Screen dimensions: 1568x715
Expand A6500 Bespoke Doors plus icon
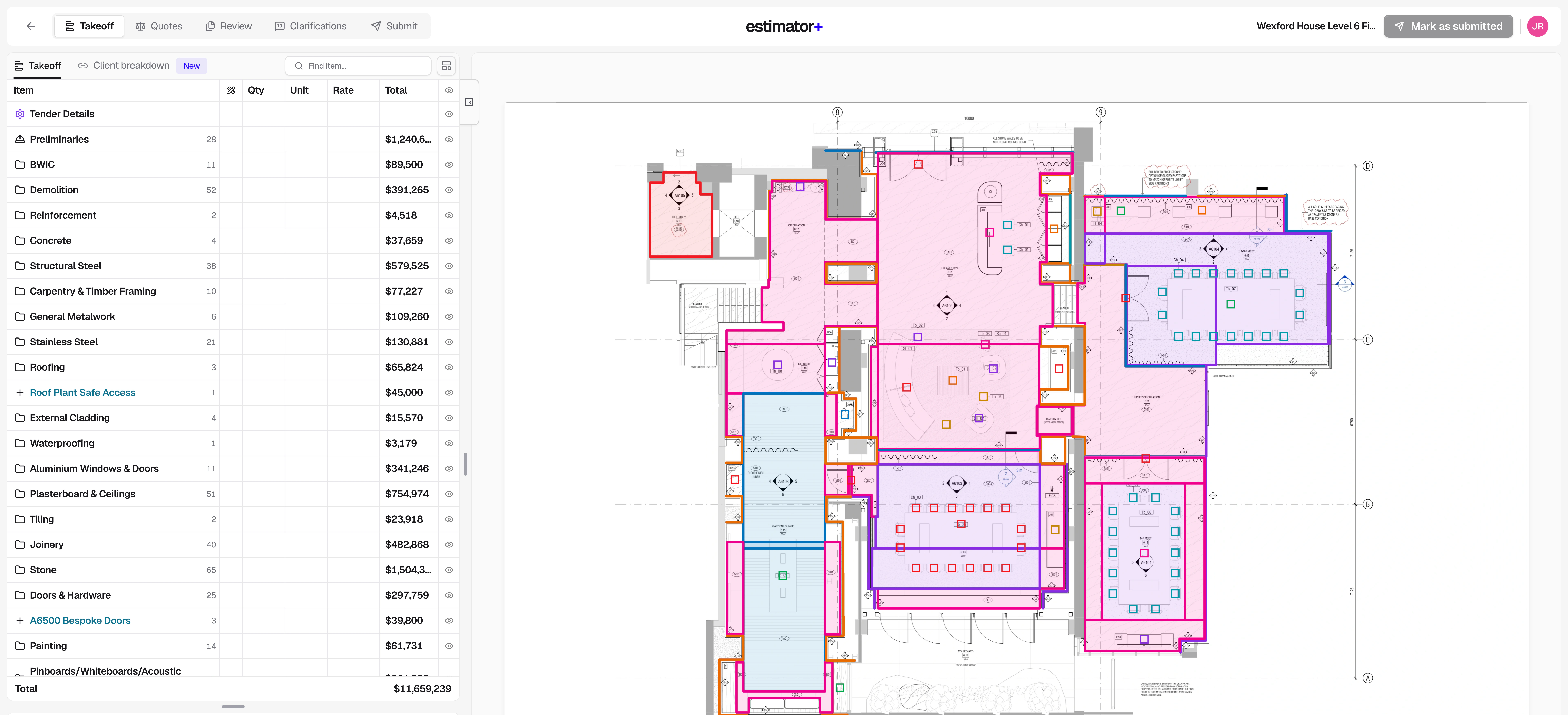pyautogui.click(x=20, y=621)
